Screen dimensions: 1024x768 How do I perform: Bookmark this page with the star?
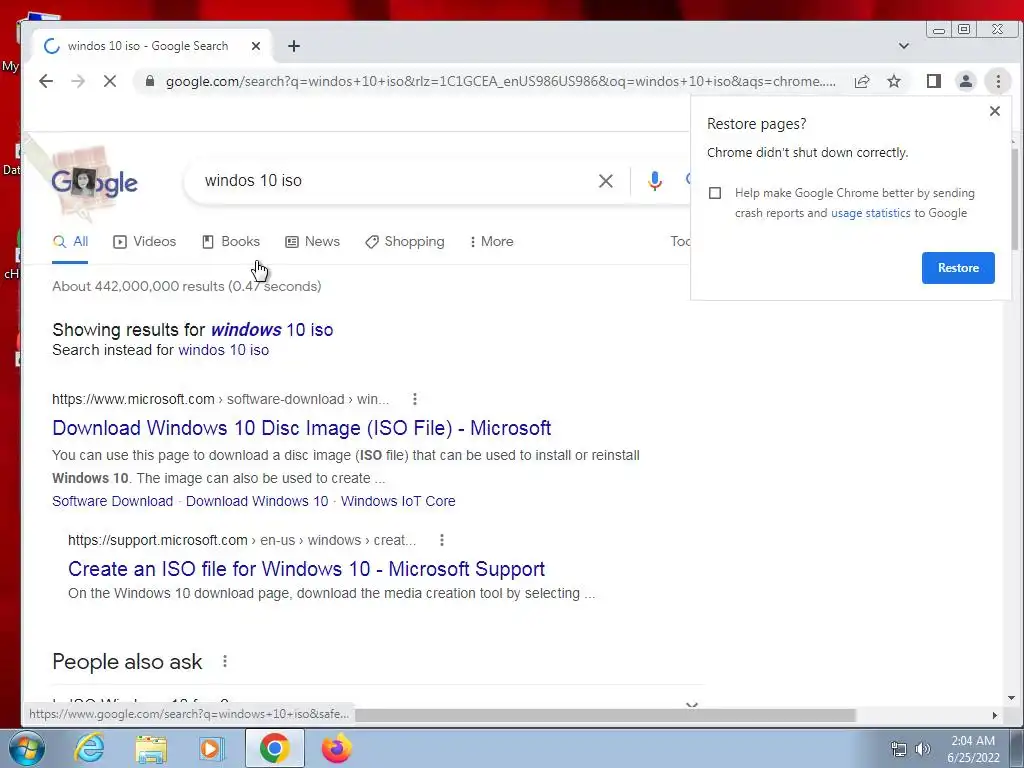pos(894,81)
